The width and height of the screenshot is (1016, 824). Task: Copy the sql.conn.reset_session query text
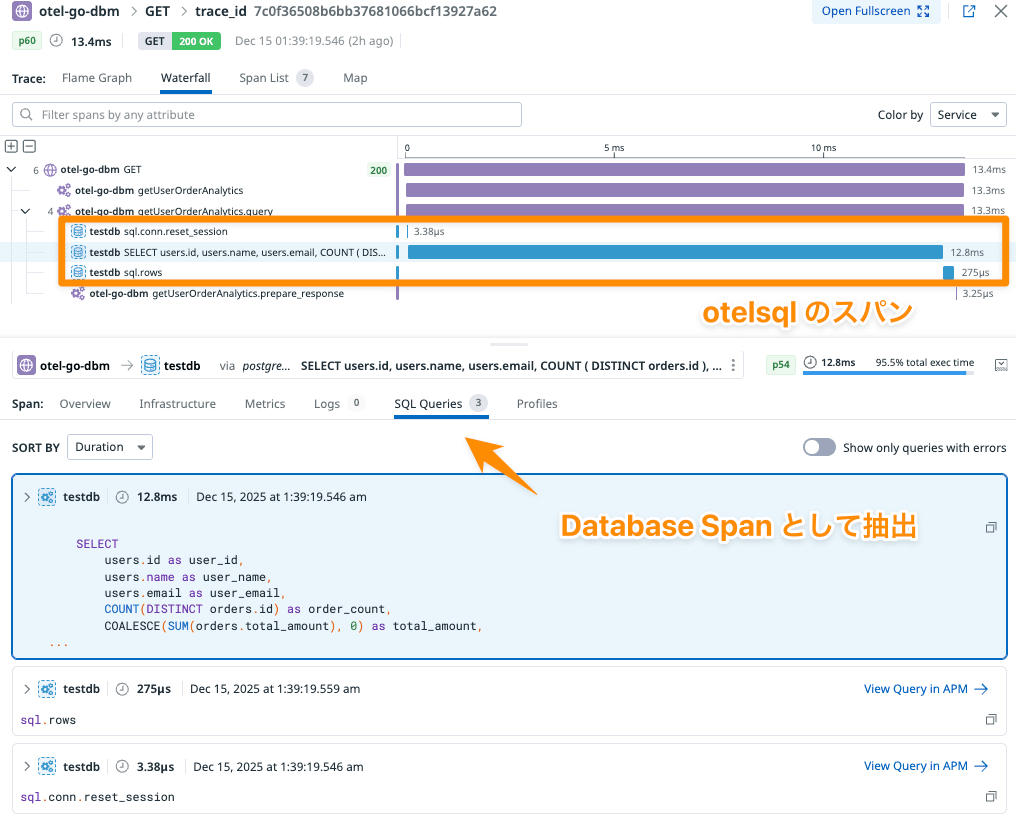[x=991, y=797]
